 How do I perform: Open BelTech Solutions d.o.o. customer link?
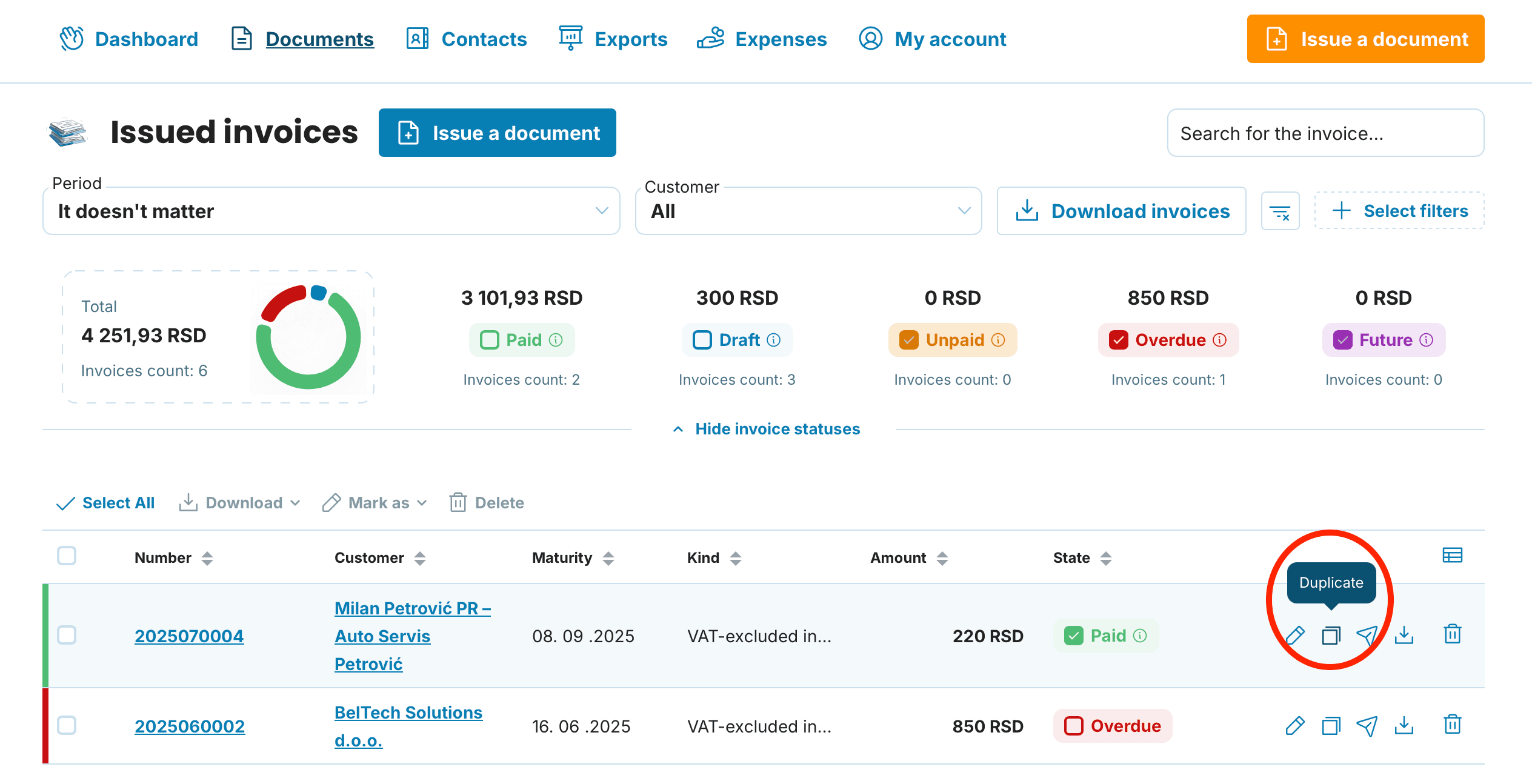point(408,726)
